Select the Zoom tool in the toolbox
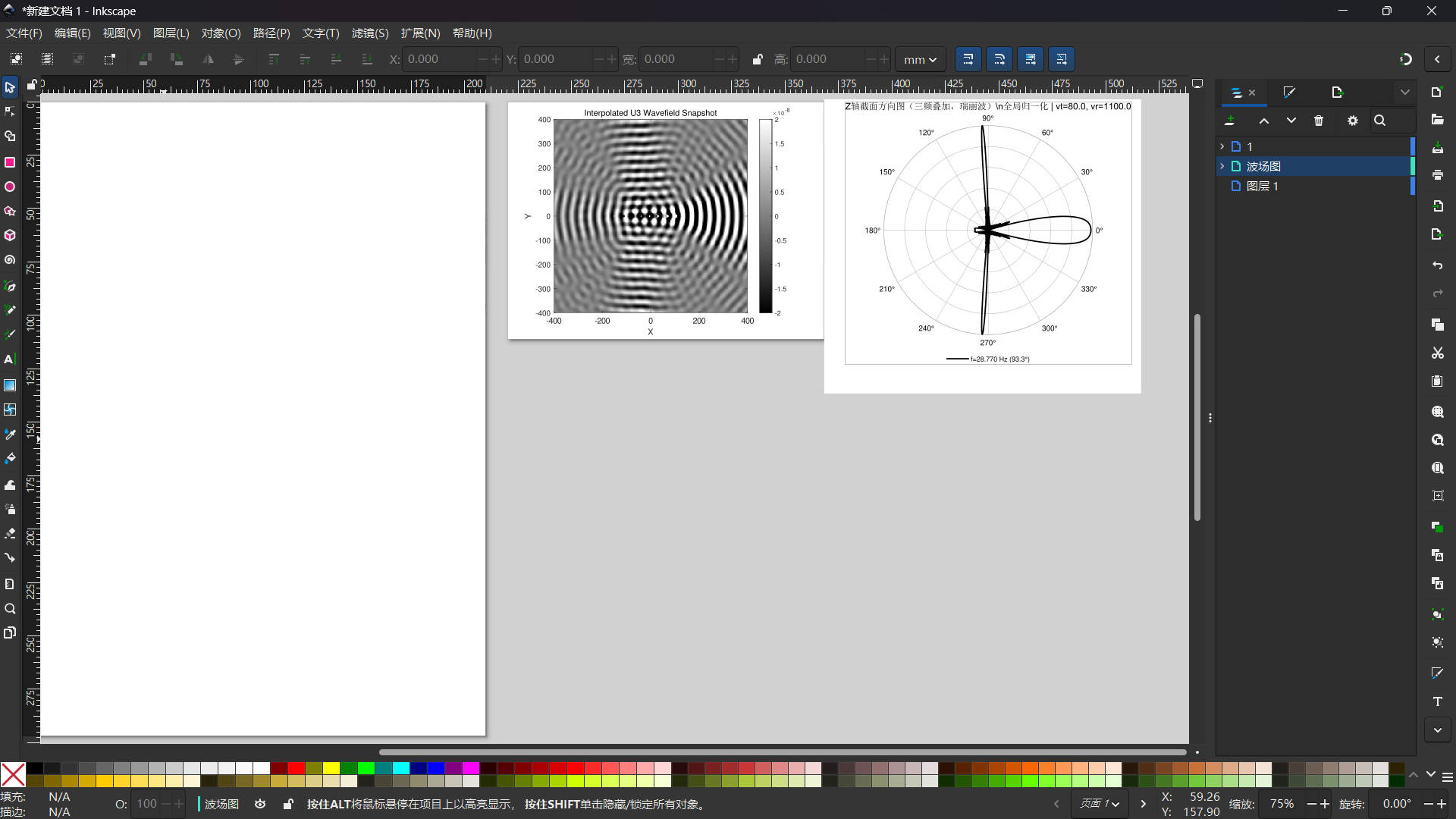 click(10, 609)
